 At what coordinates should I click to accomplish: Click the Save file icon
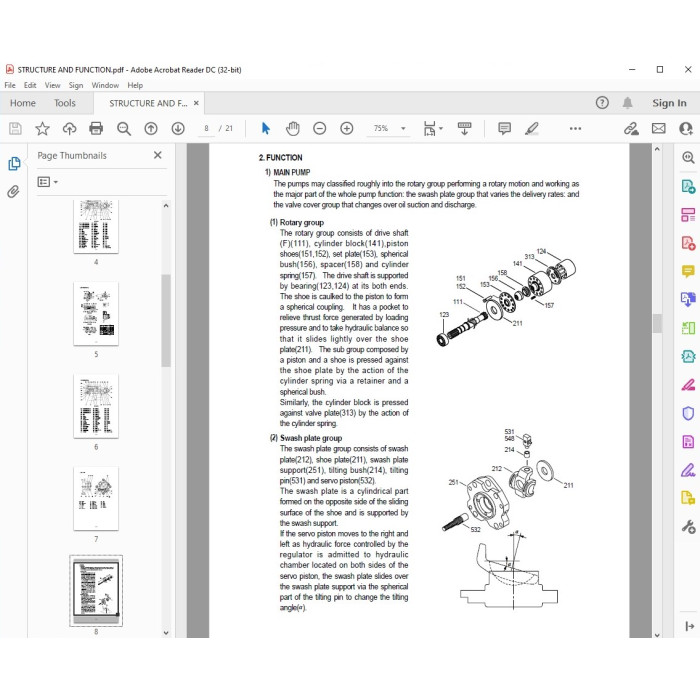[x=15, y=129]
